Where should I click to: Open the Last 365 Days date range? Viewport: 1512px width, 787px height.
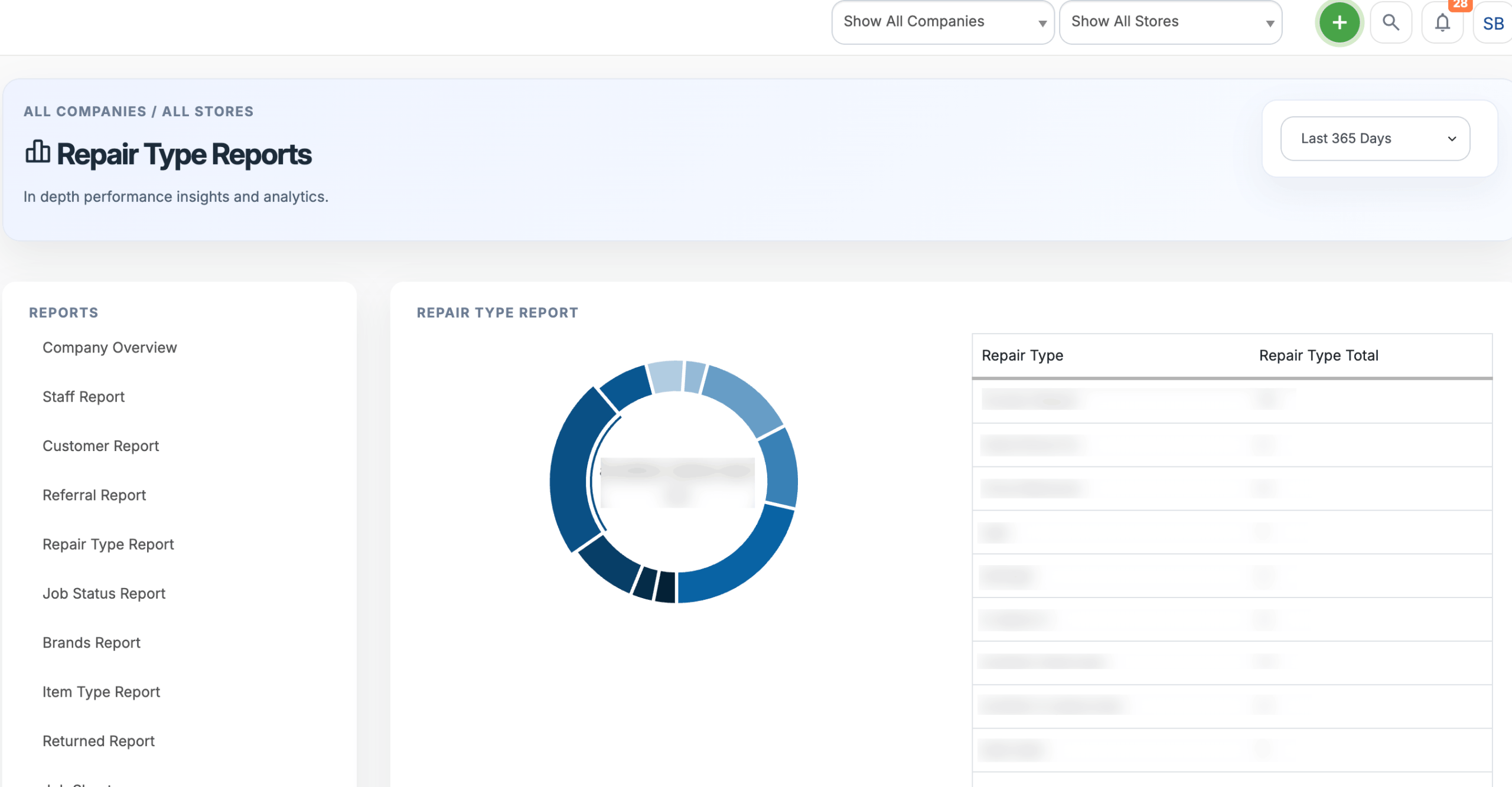pos(1374,139)
